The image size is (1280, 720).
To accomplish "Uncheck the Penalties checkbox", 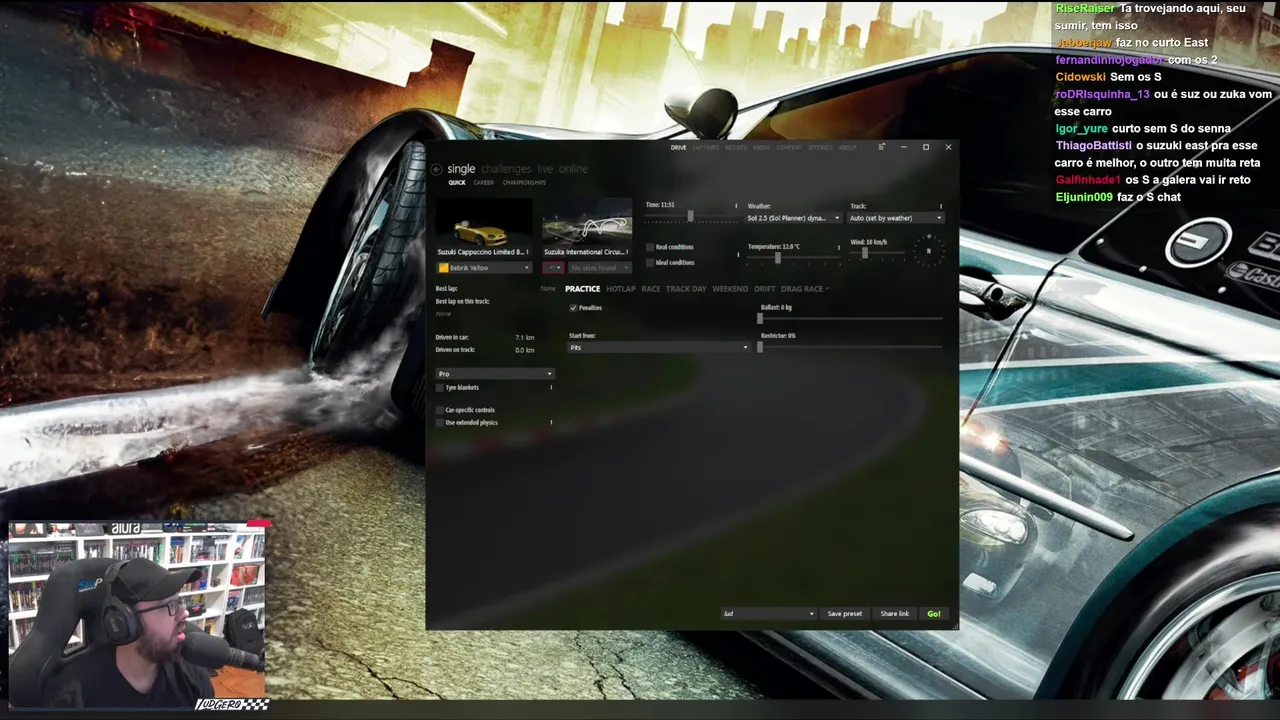I will [573, 308].
